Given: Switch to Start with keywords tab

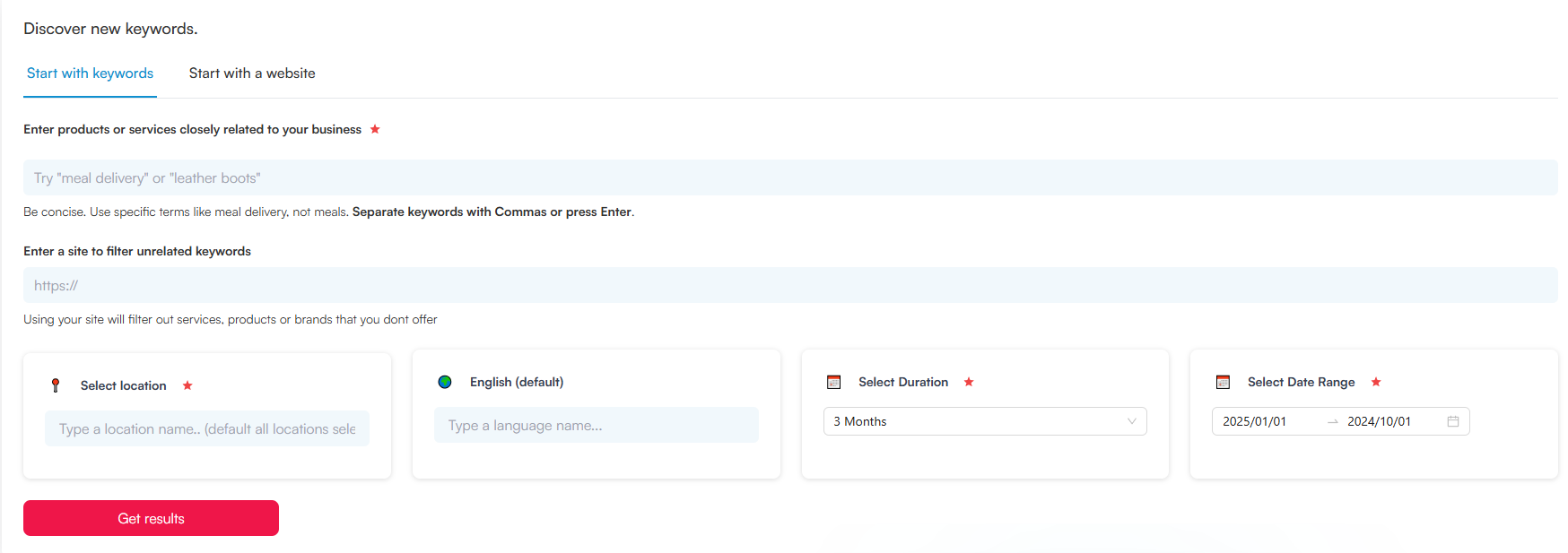Looking at the screenshot, I should point(90,73).
